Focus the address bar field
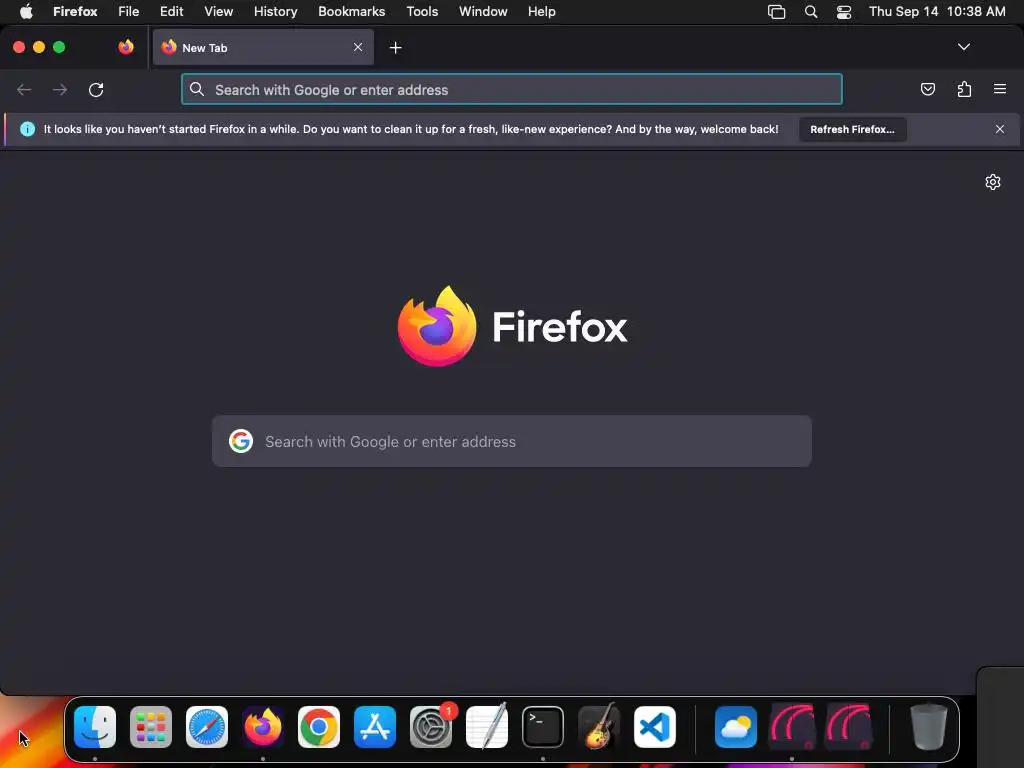Image resolution: width=1024 pixels, height=768 pixels. coord(511,89)
